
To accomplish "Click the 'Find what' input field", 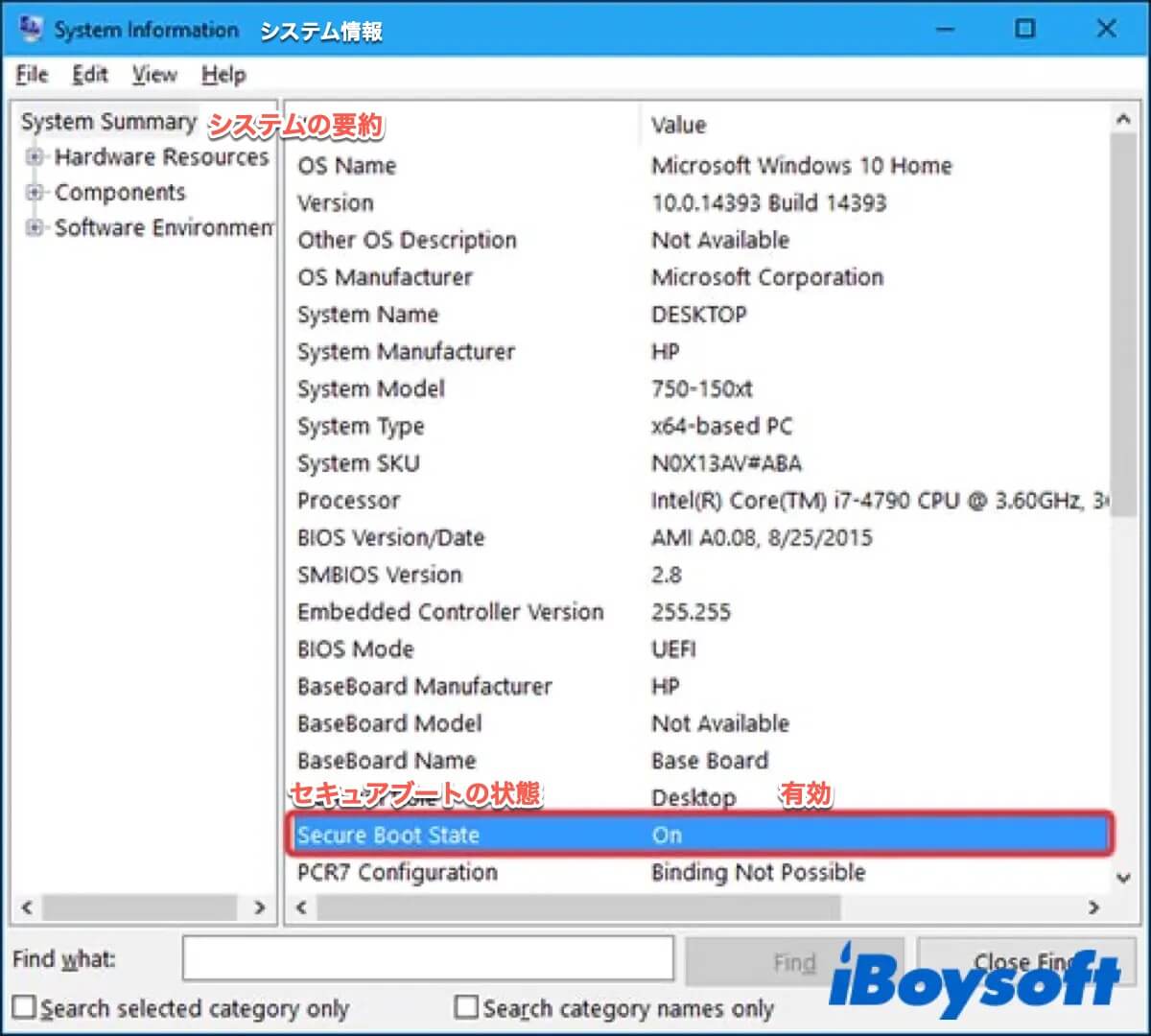I will point(428,958).
